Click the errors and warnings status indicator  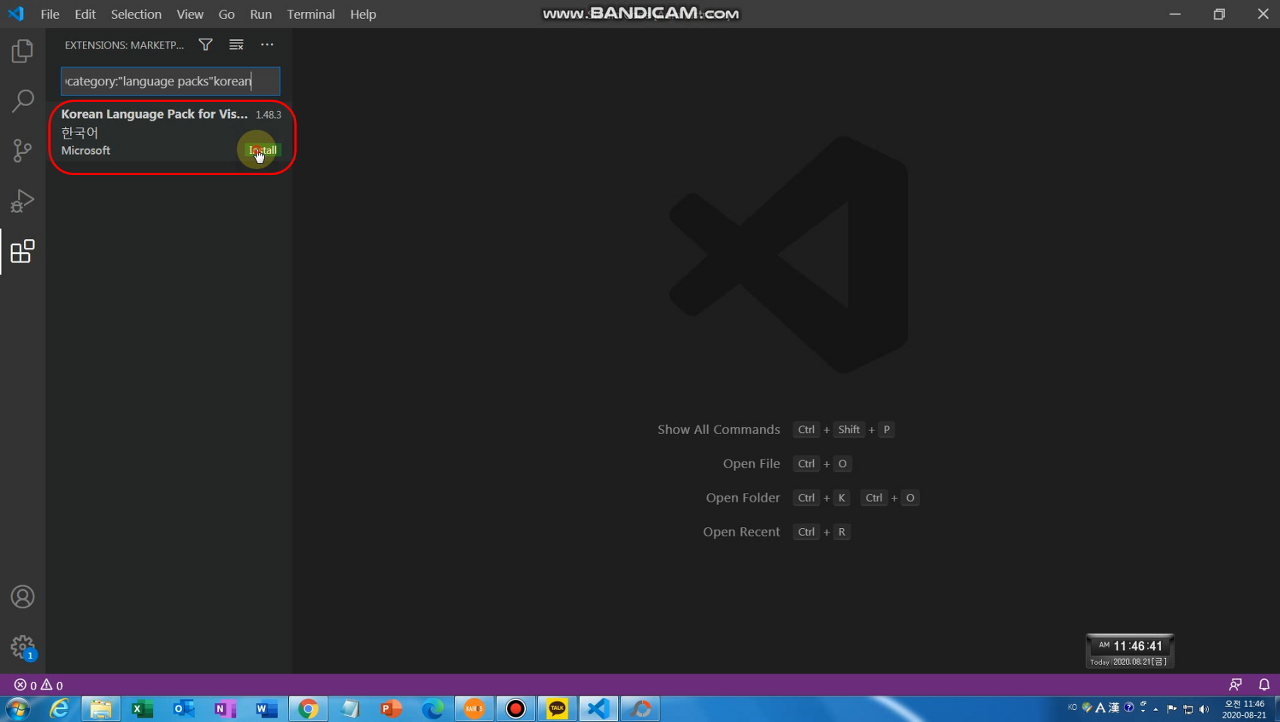[38, 685]
